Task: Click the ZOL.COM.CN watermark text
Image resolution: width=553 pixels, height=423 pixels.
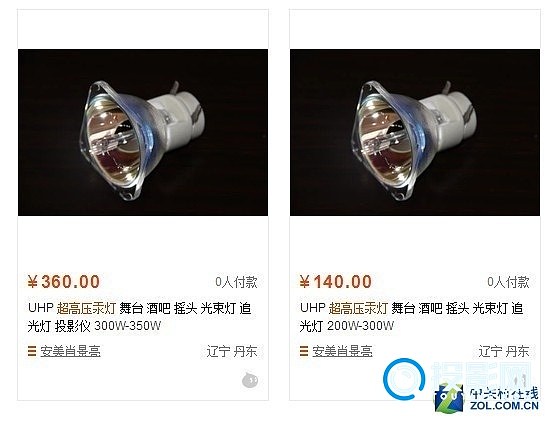Action: [504, 406]
